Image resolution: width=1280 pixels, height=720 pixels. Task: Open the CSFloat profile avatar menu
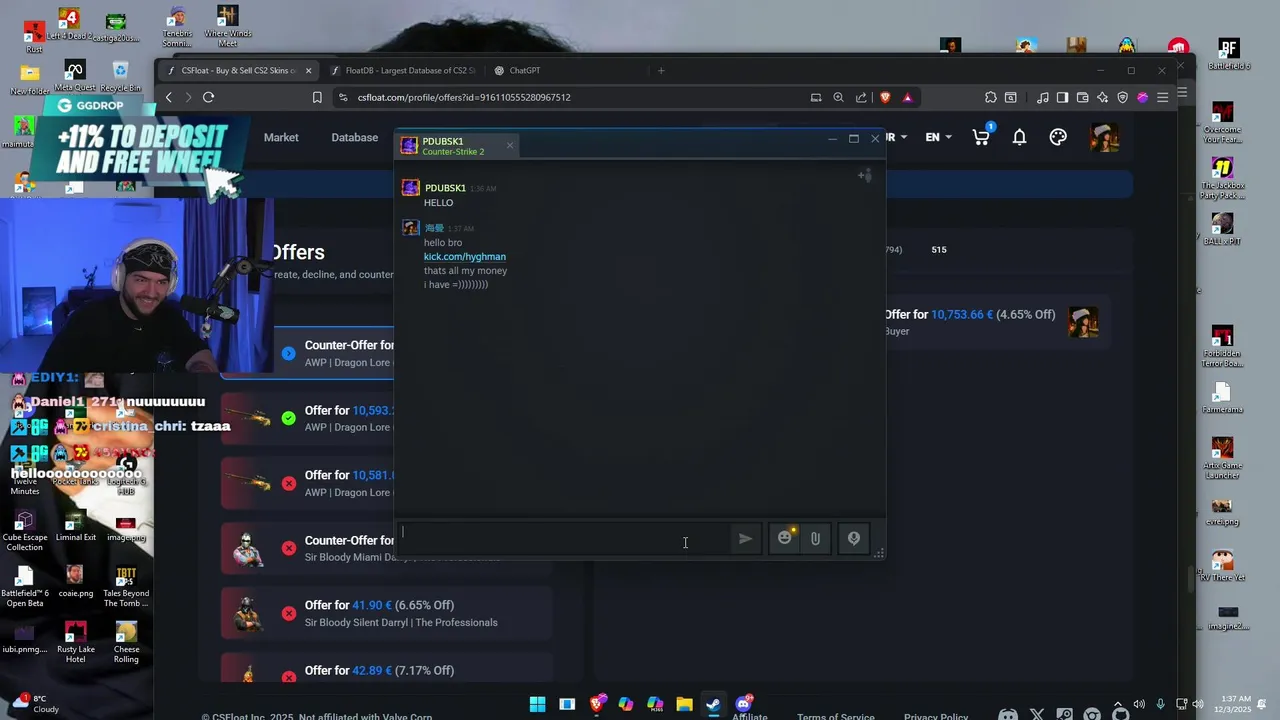(x=1105, y=137)
